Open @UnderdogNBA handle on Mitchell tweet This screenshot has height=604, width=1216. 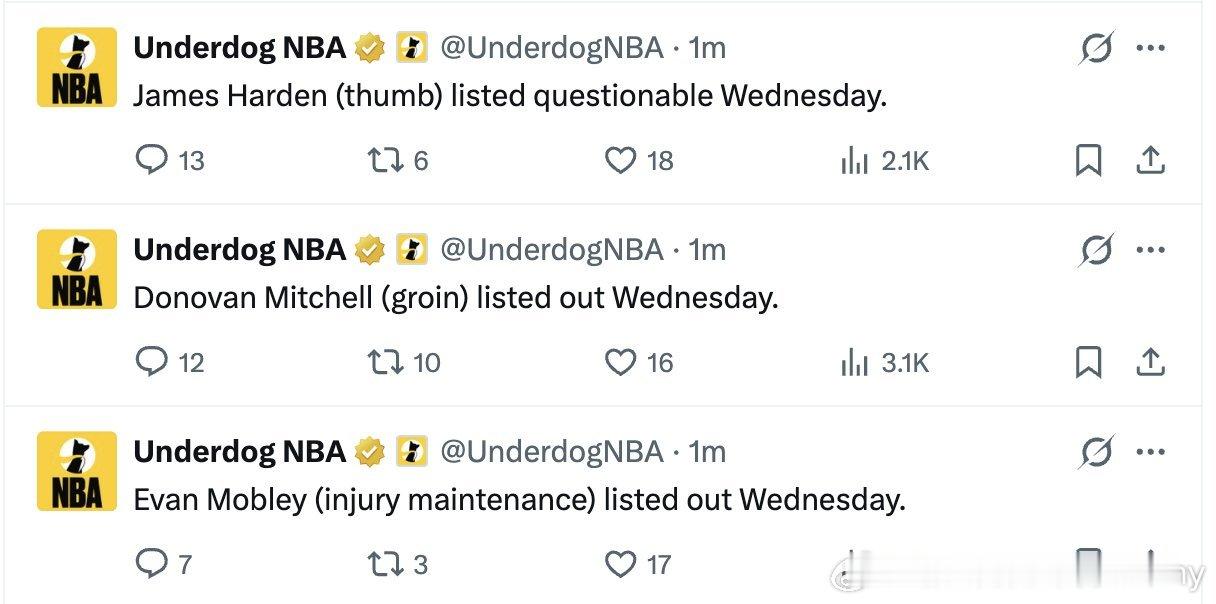[551, 250]
